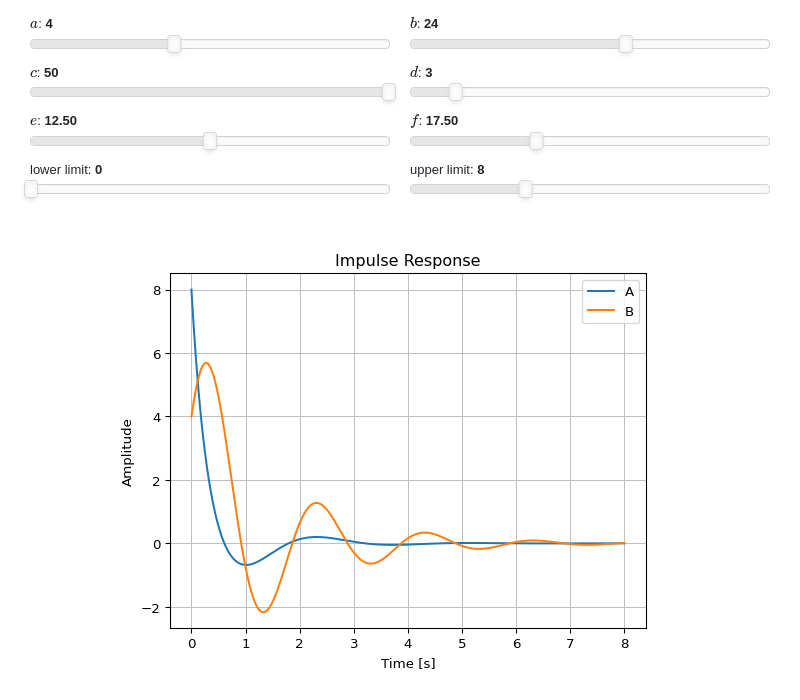Click the slider handle for parameter b

tap(626, 44)
